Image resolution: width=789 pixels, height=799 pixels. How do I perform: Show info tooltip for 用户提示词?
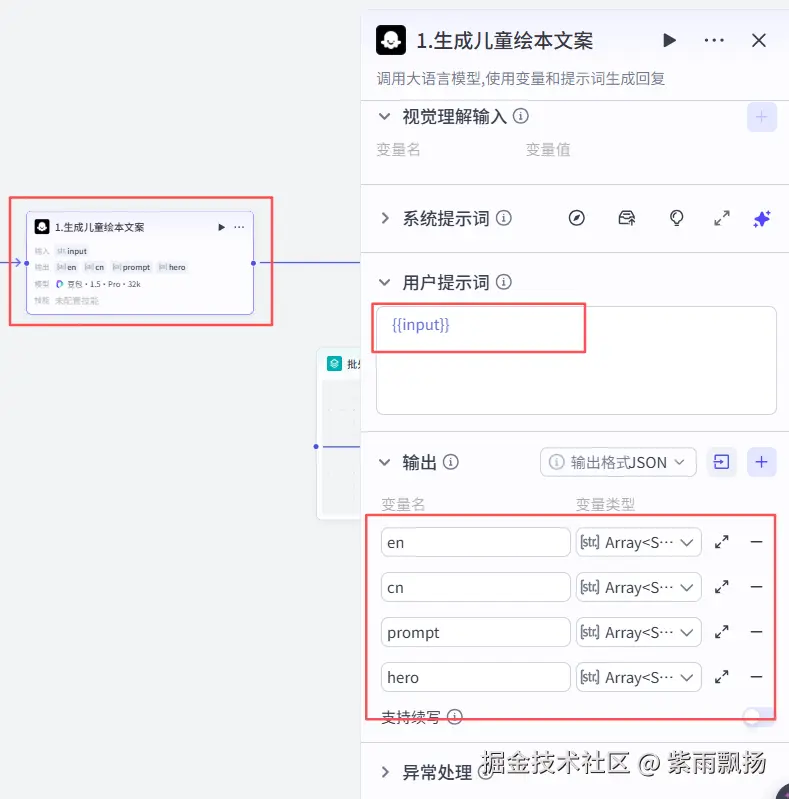(504, 282)
